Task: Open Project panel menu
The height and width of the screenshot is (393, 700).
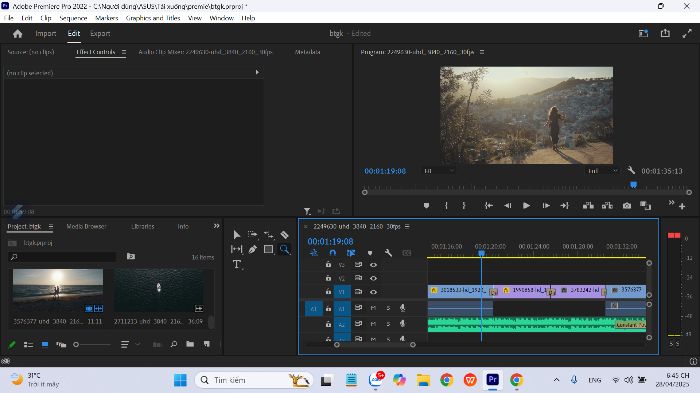Action: 50,227
